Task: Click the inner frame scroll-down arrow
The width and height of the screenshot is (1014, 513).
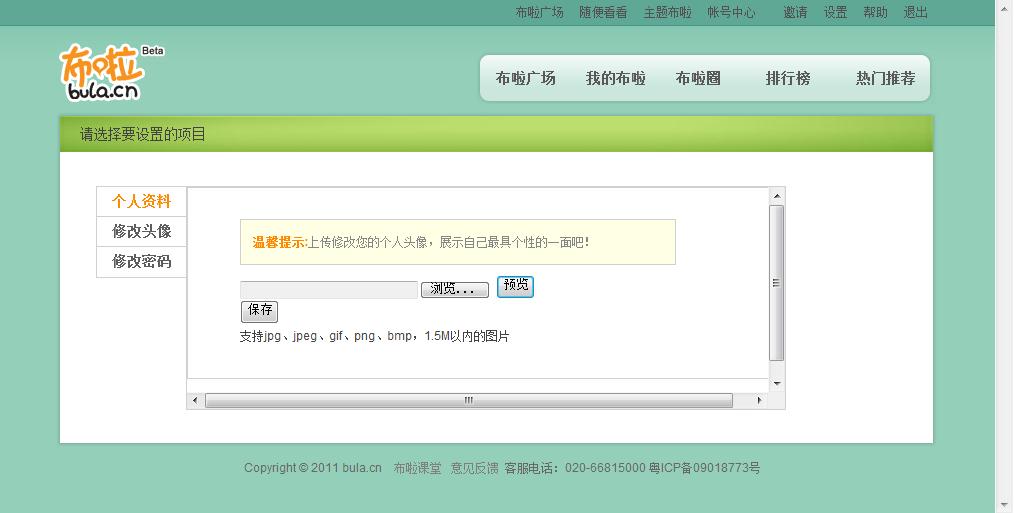Action: point(777,384)
